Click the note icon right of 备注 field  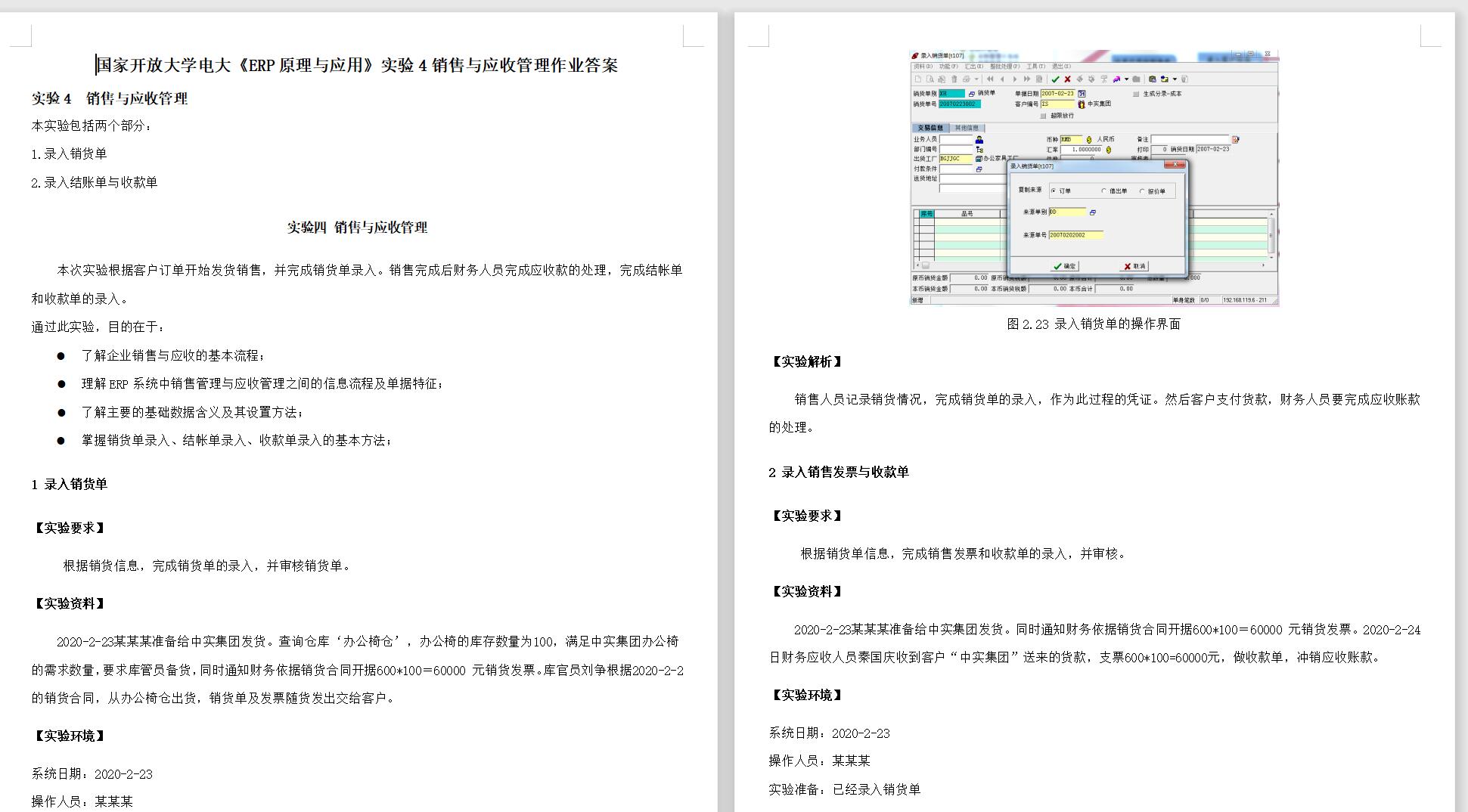coord(1236,139)
